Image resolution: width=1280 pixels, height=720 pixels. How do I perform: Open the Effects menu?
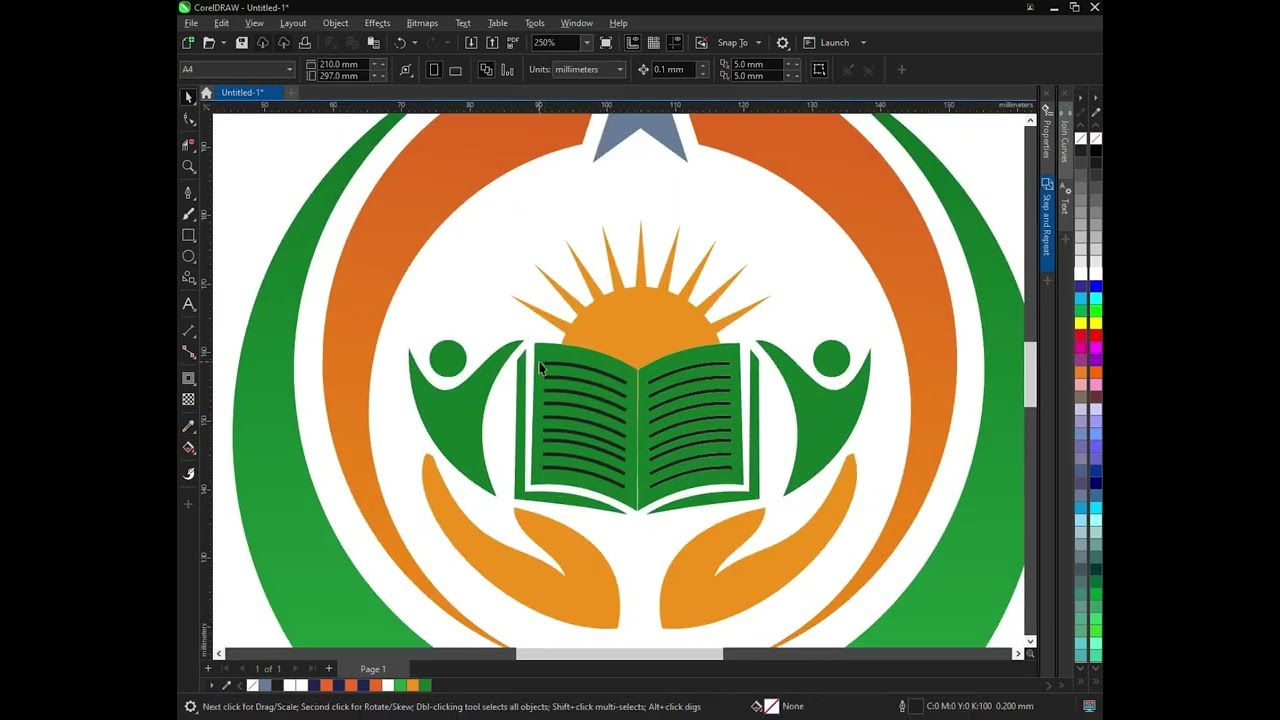(377, 23)
